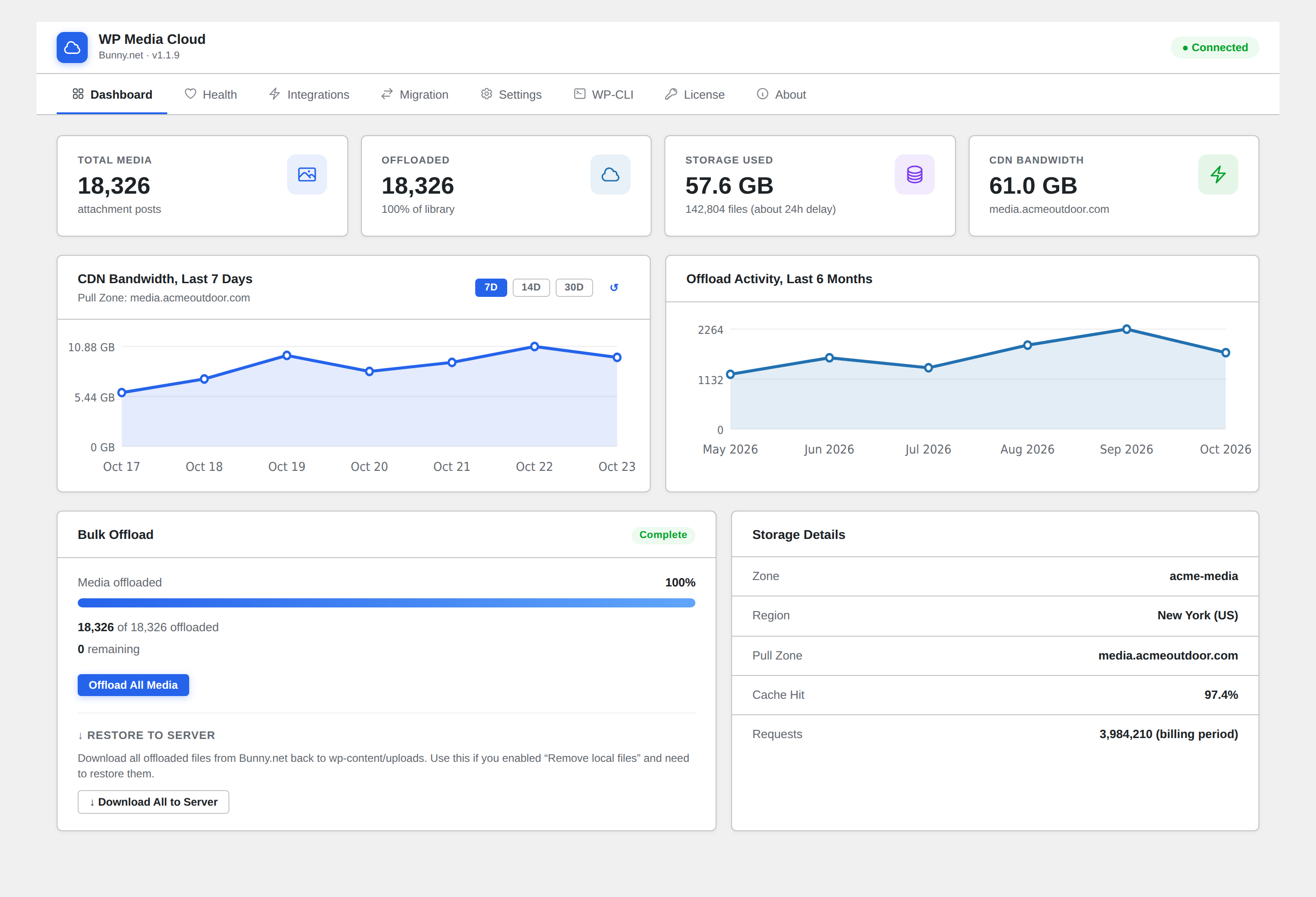Select the 30D range button
The height and width of the screenshot is (897, 1316).
[574, 287]
